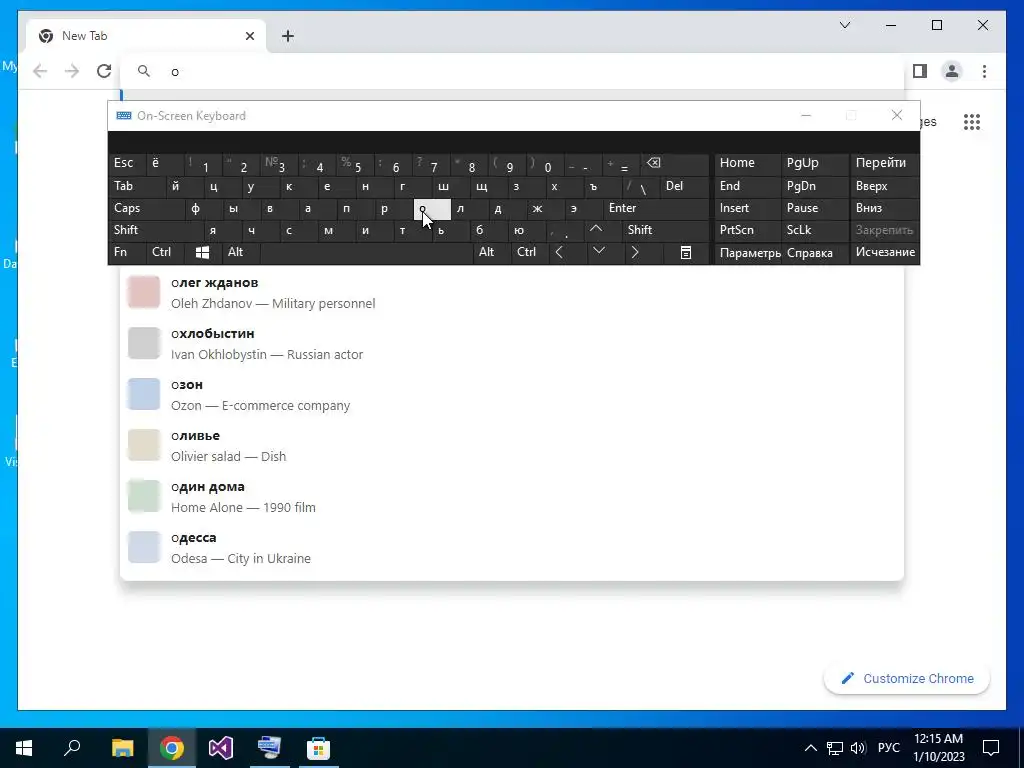Go forward in Chrome

[x=72, y=71]
